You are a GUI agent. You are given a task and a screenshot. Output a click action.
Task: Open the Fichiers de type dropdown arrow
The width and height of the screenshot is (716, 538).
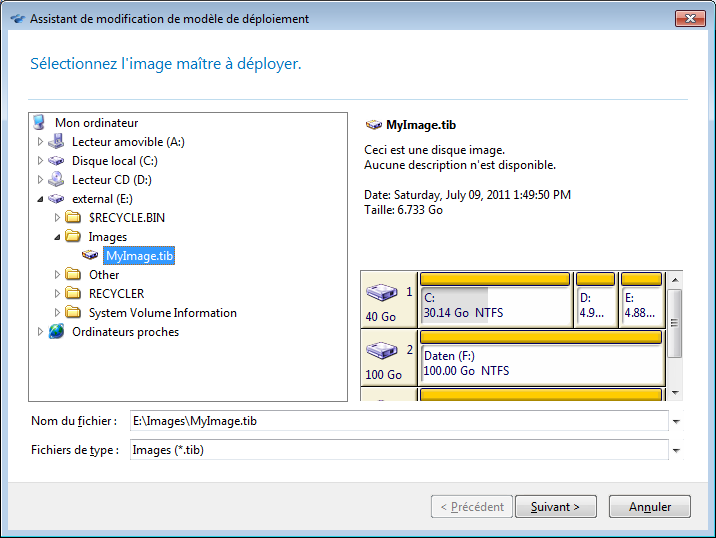tap(677, 451)
